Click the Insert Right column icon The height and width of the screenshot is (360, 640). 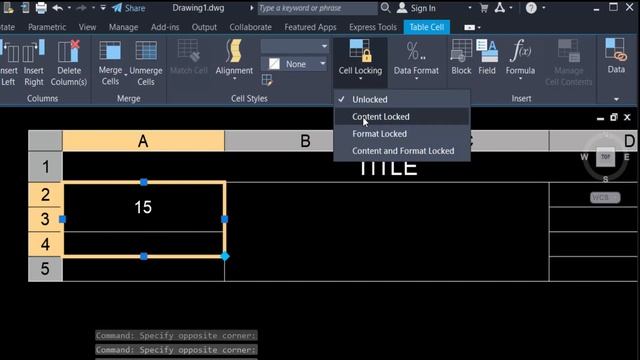[x=33, y=52]
